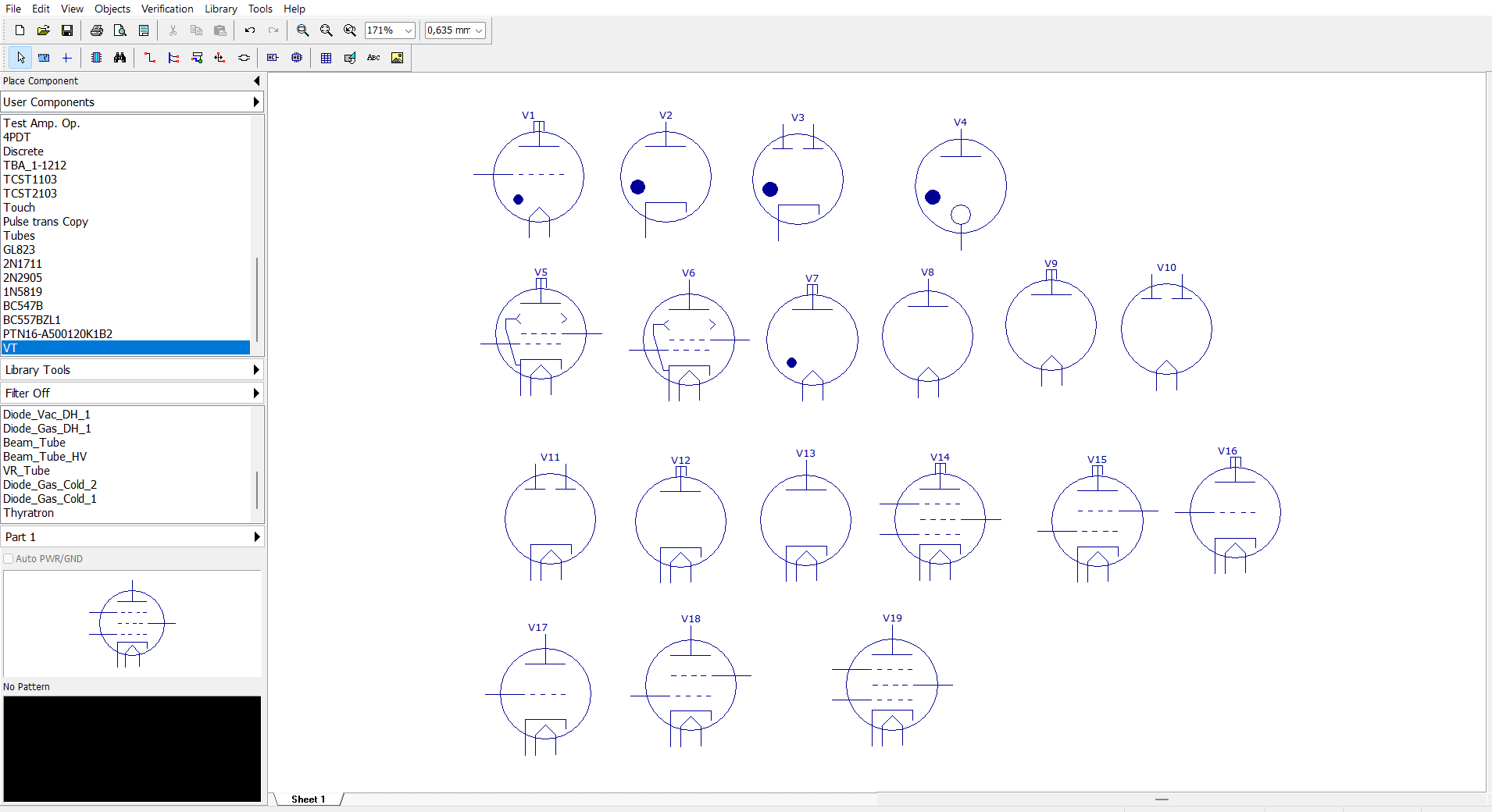Click the ABC text tool icon
This screenshot has width=1492, height=812.
373,58
